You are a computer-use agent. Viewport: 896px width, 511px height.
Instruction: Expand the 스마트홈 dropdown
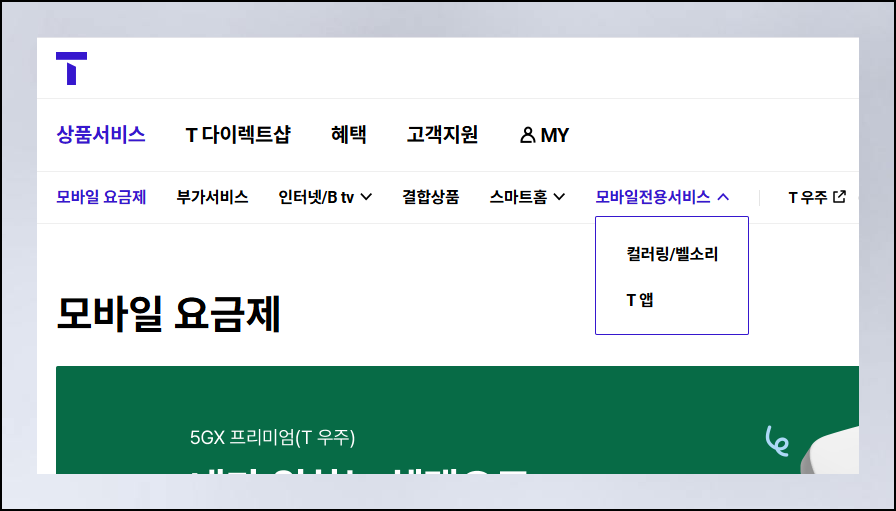[x=559, y=197]
